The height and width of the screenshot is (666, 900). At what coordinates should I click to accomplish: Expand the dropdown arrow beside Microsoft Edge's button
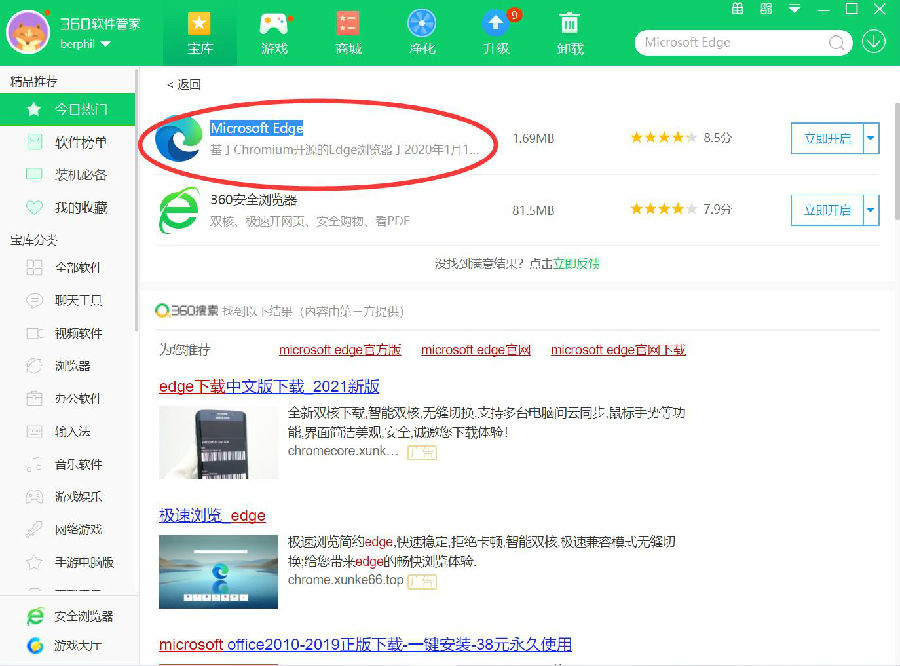[x=871, y=138]
